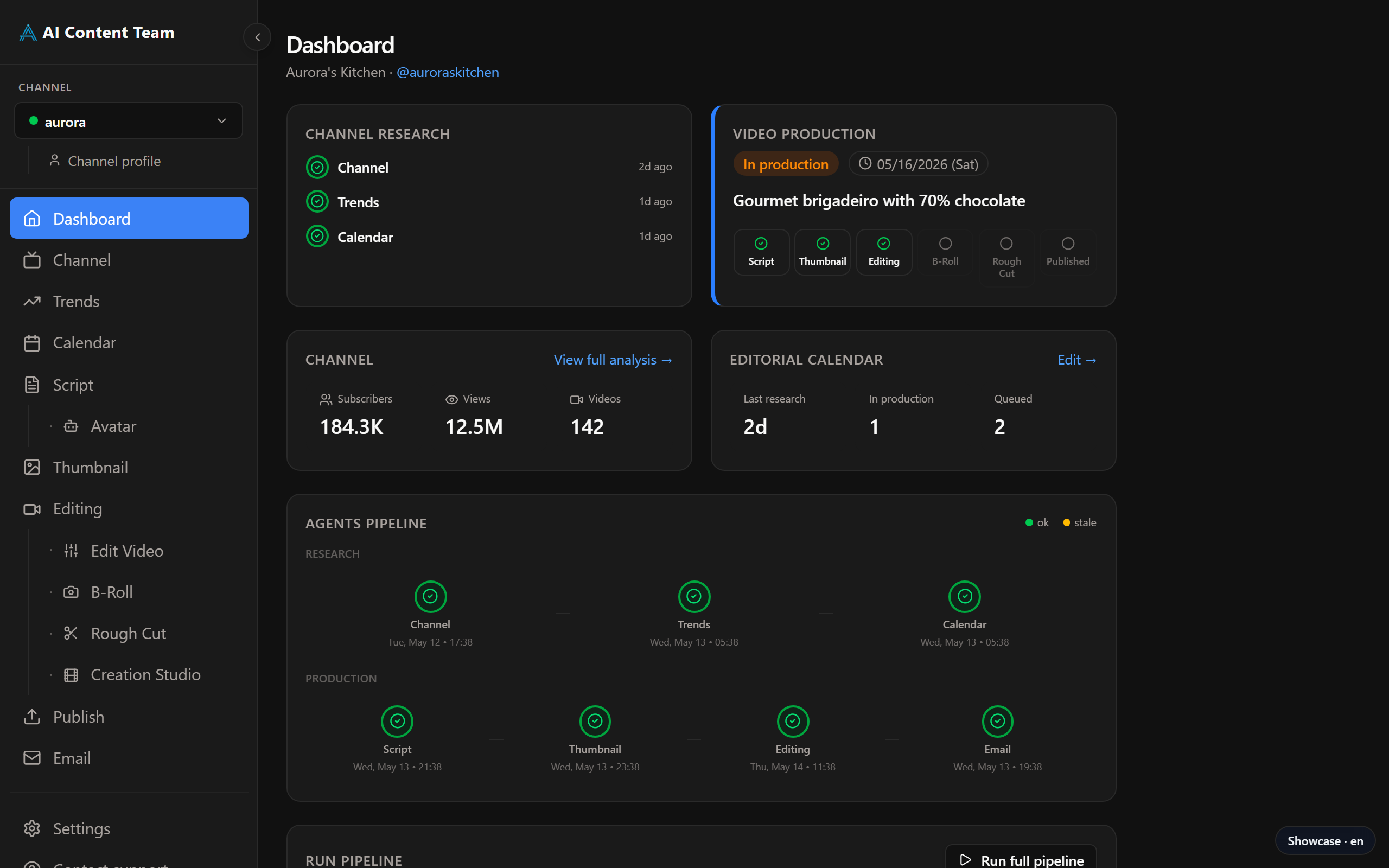Viewport: 1389px width, 868px height.
Task: Select the B-Roll production step
Action: (x=945, y=252)
